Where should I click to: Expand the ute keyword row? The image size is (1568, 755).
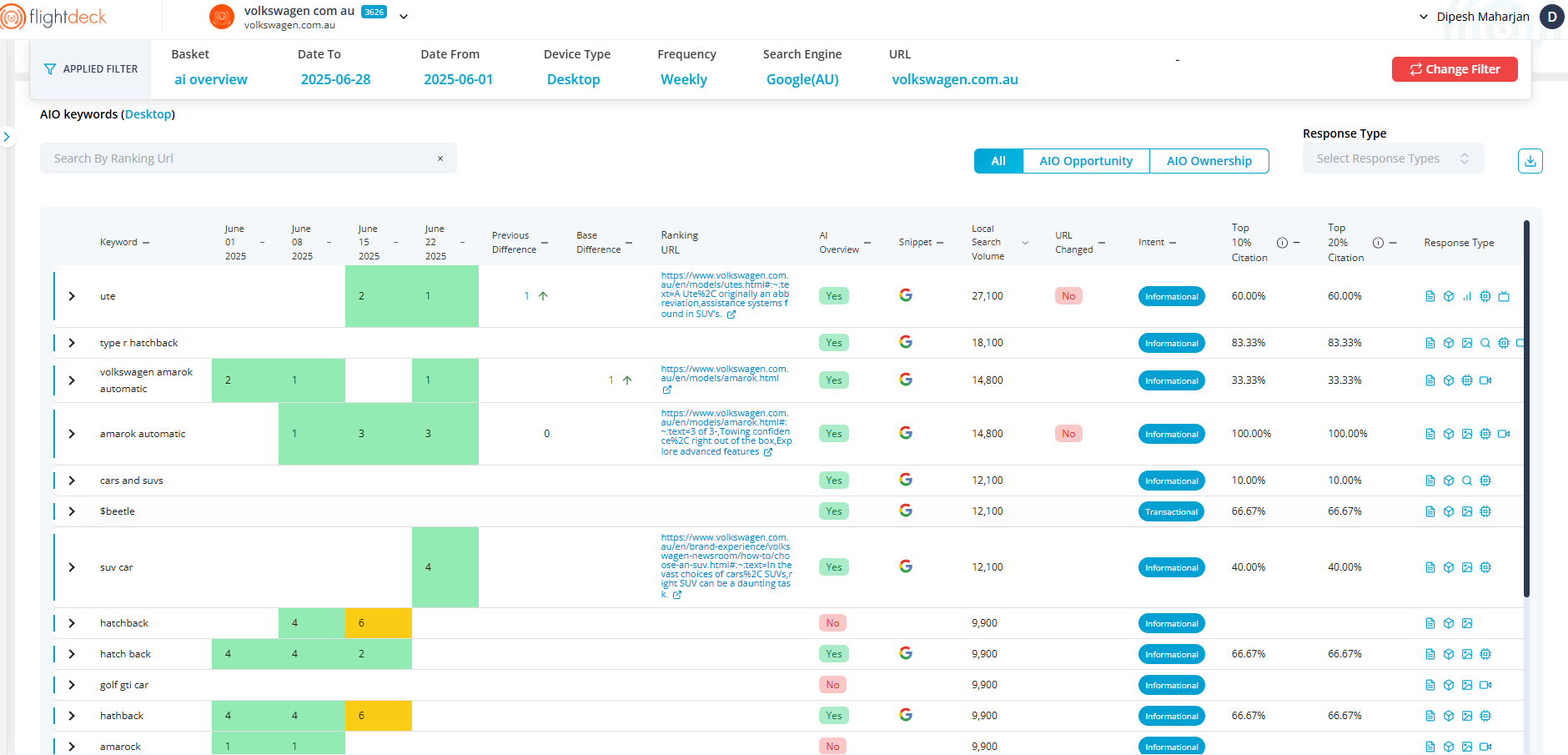(72, 296)
